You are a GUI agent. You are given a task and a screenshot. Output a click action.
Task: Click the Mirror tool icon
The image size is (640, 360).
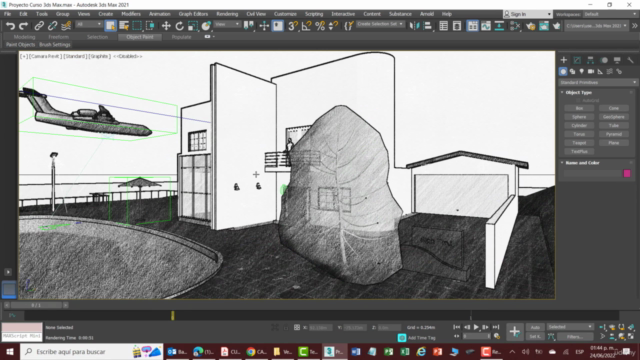click(x=414, y=26)
